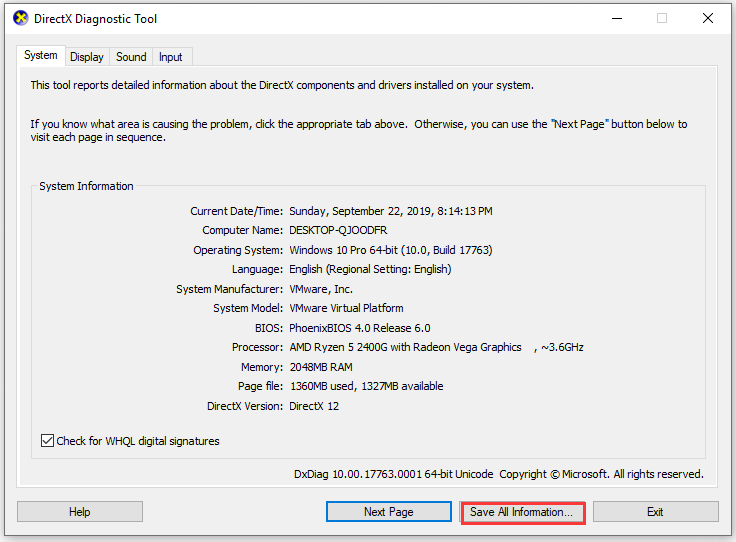The height and width of the screenshot is (542, 736).
Task: Click Save All Information button
Action: tap(523, 512)
